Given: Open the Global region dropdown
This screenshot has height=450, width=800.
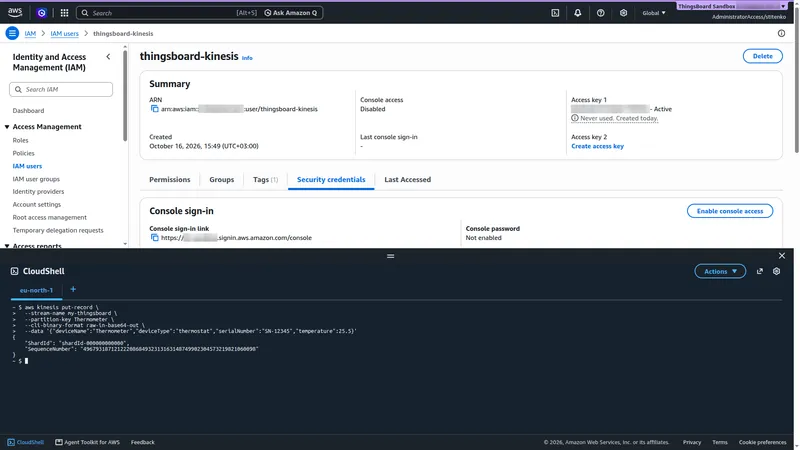Looking at the screenshot, I should coord(654,13).
